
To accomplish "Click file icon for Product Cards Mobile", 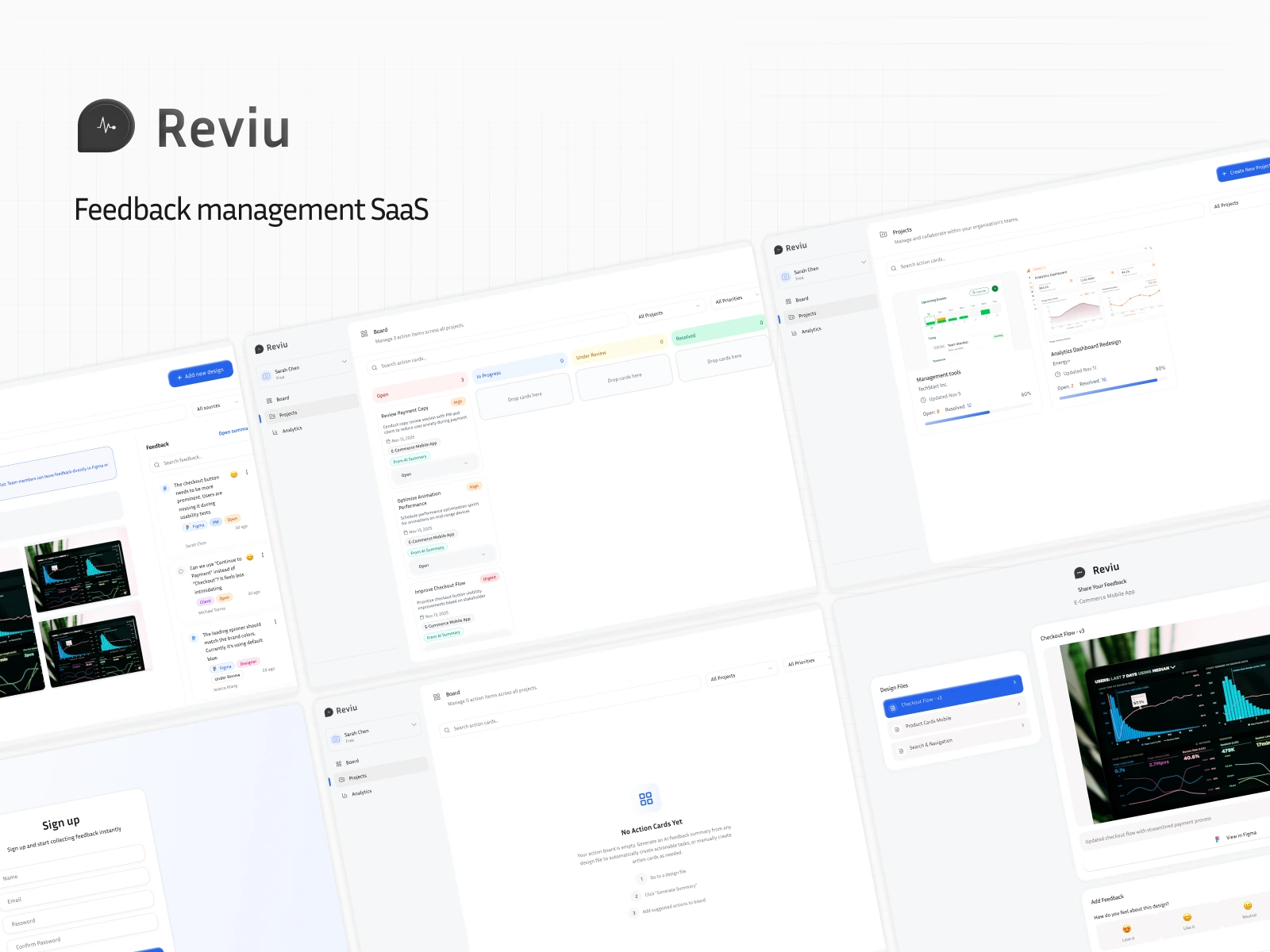I will (897, 728).
